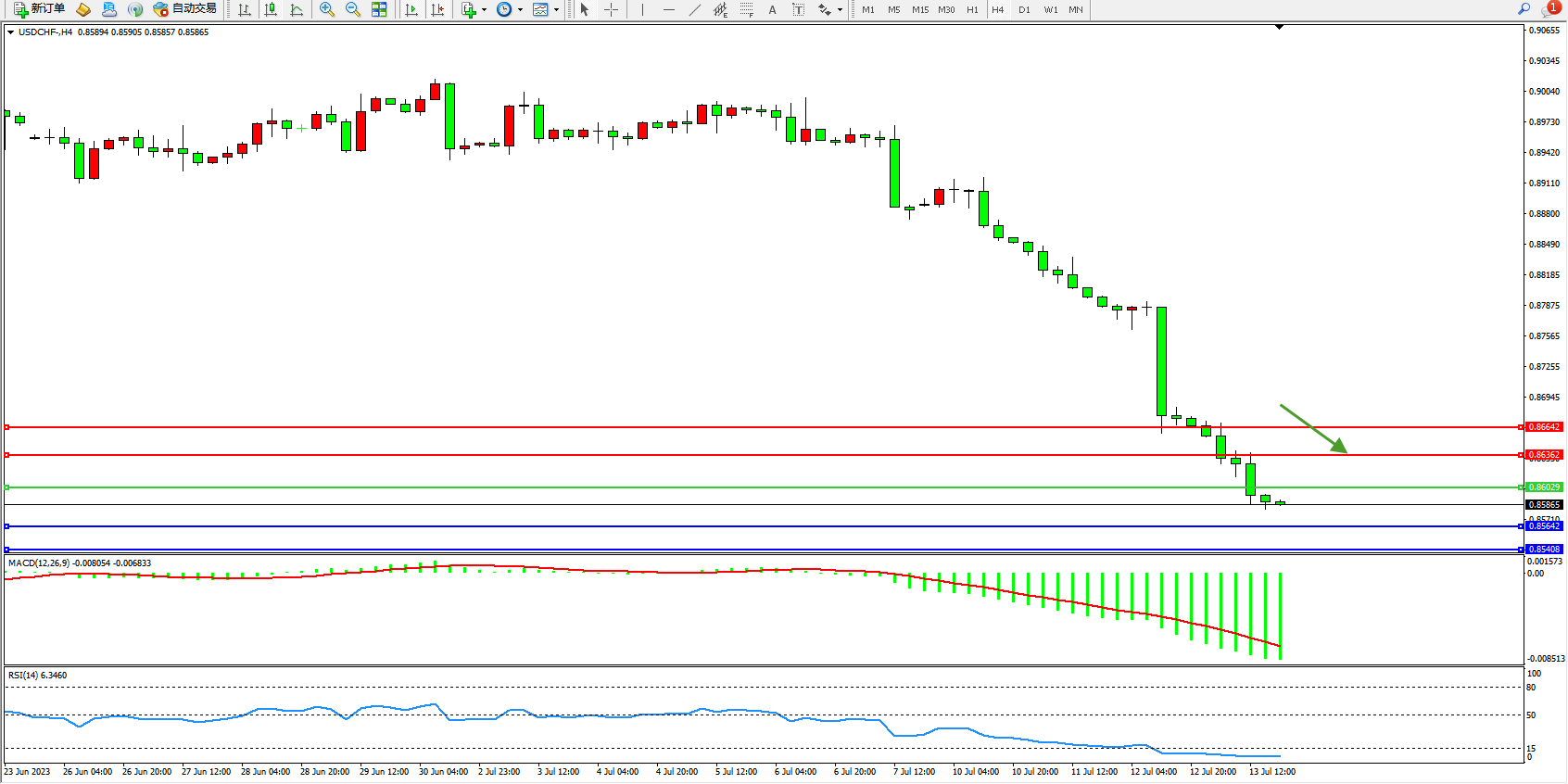
Task: Enable chart auto scroll
Action: click(x=411, y=9)
